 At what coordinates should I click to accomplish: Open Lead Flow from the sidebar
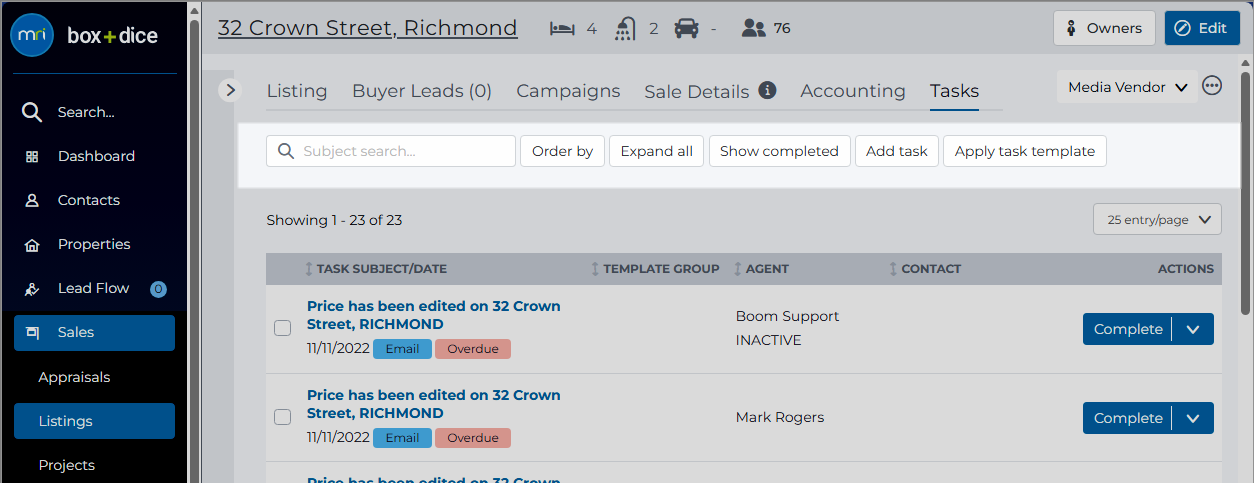[x=95, y=288]
